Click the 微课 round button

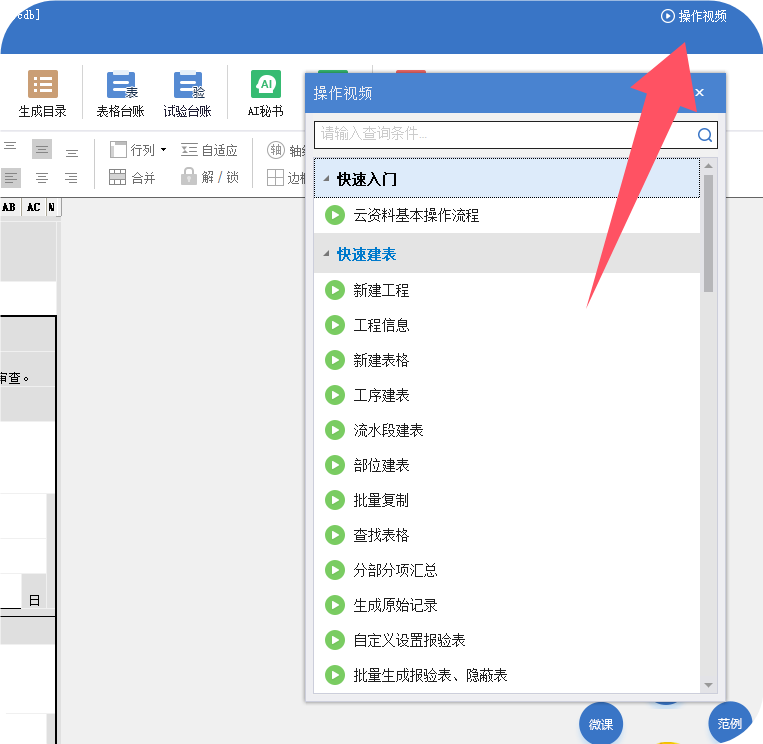point(600,724)
